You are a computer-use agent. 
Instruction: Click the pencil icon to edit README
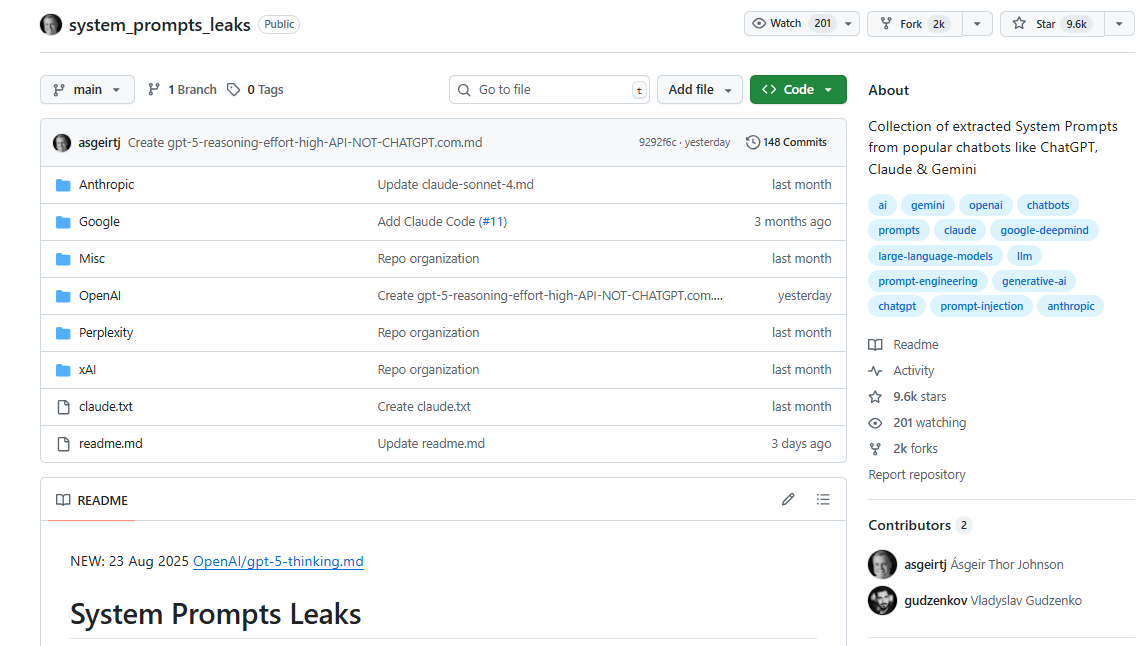788,500
